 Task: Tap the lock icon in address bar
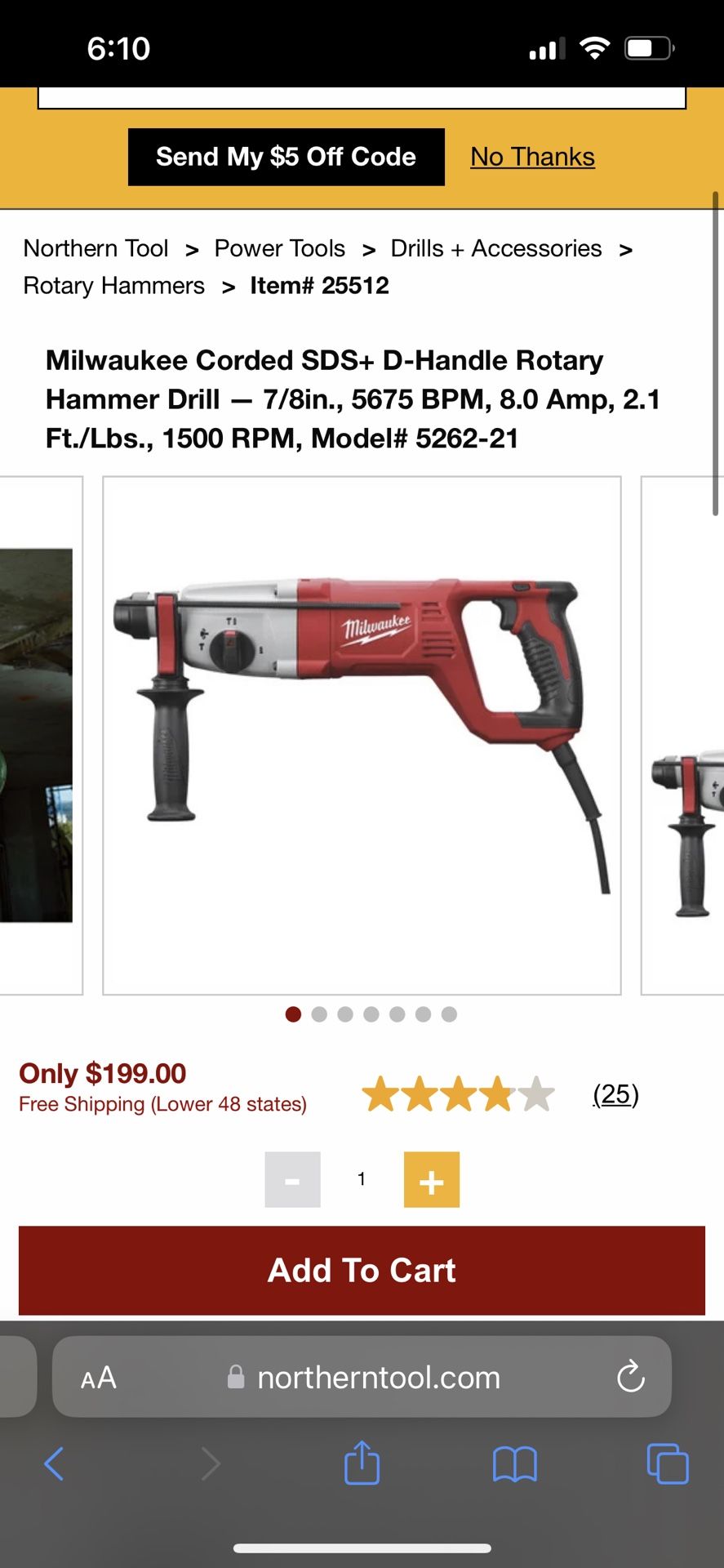click(x=236, y=1377)
